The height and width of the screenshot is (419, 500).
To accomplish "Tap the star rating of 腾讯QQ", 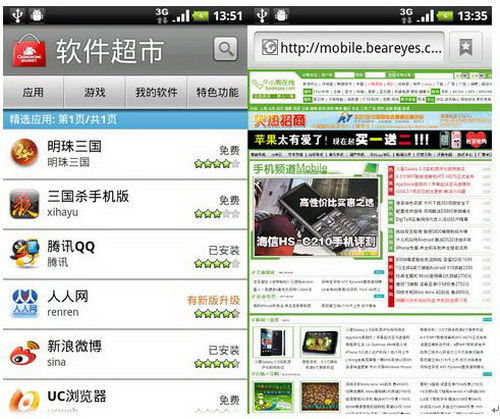I will (217, 264).
